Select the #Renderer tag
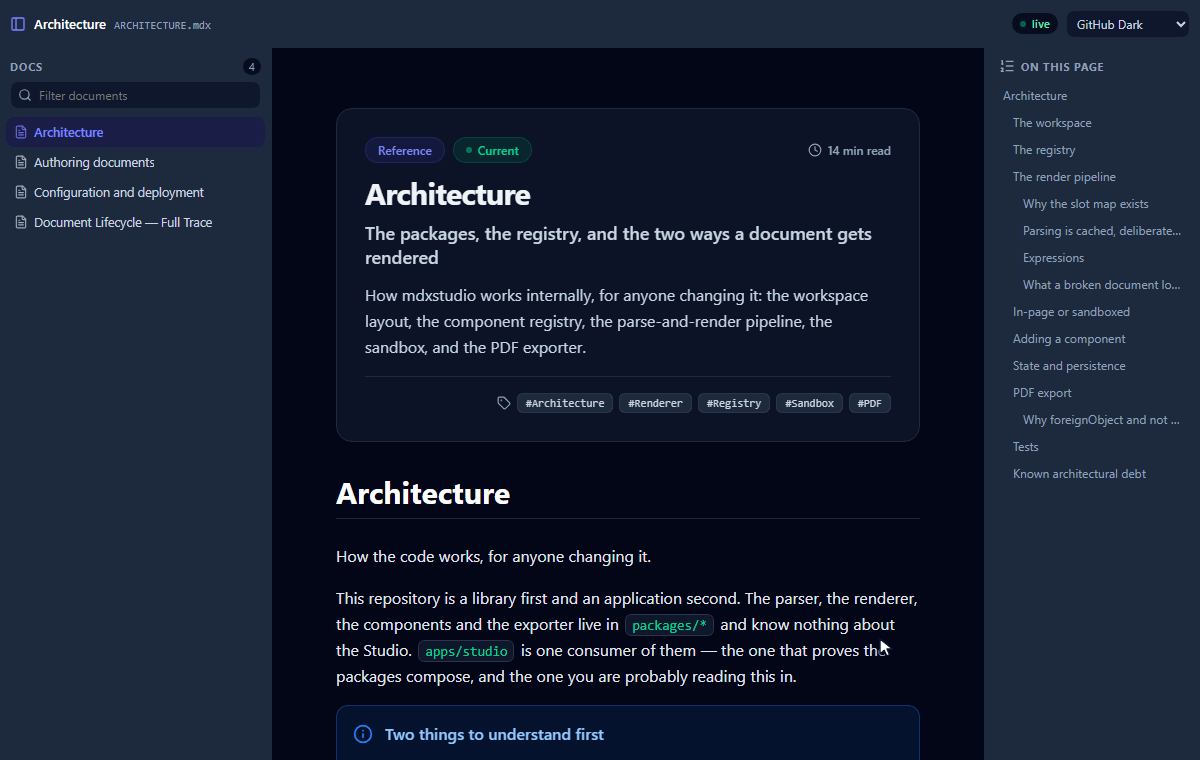Image resolution: width=1200 pixels, height=760 pixels. 655,403
